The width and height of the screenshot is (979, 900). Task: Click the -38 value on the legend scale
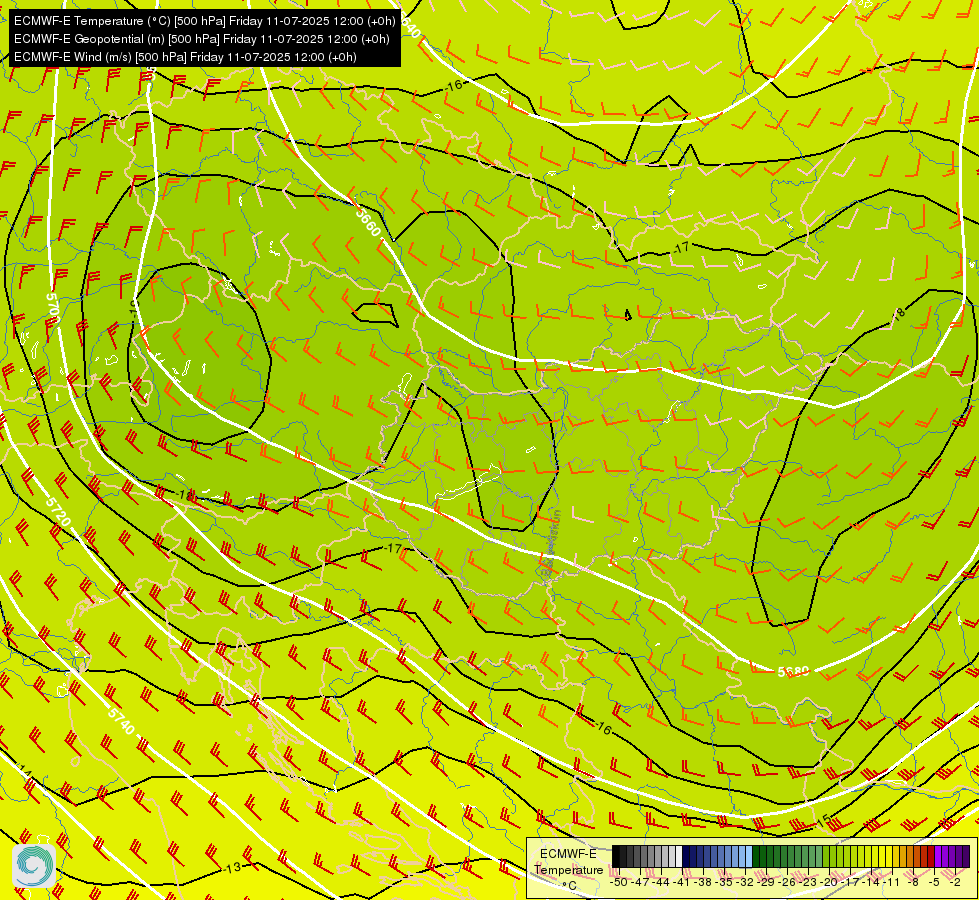click(703, 882)
